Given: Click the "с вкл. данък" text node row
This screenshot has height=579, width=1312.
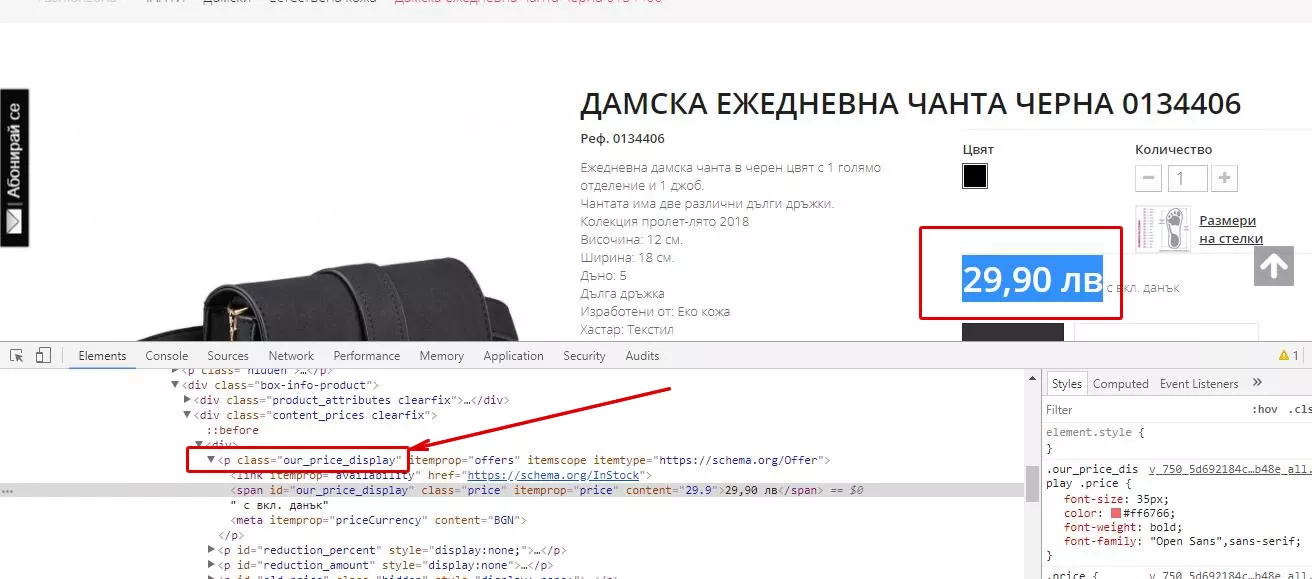Looking at the screenshot, I should 279,506.
